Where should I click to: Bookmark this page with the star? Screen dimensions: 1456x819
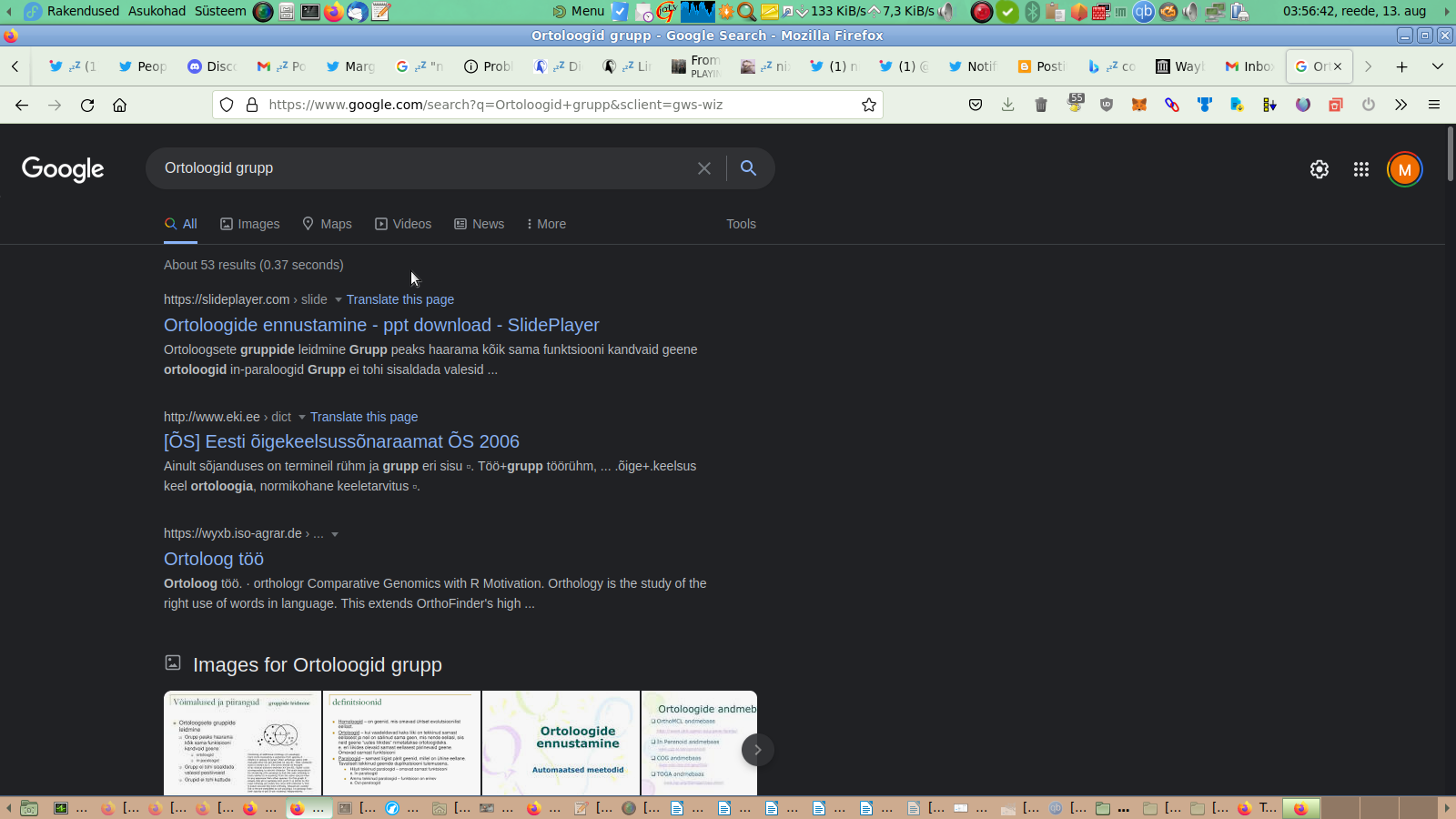tap(869, 105)
